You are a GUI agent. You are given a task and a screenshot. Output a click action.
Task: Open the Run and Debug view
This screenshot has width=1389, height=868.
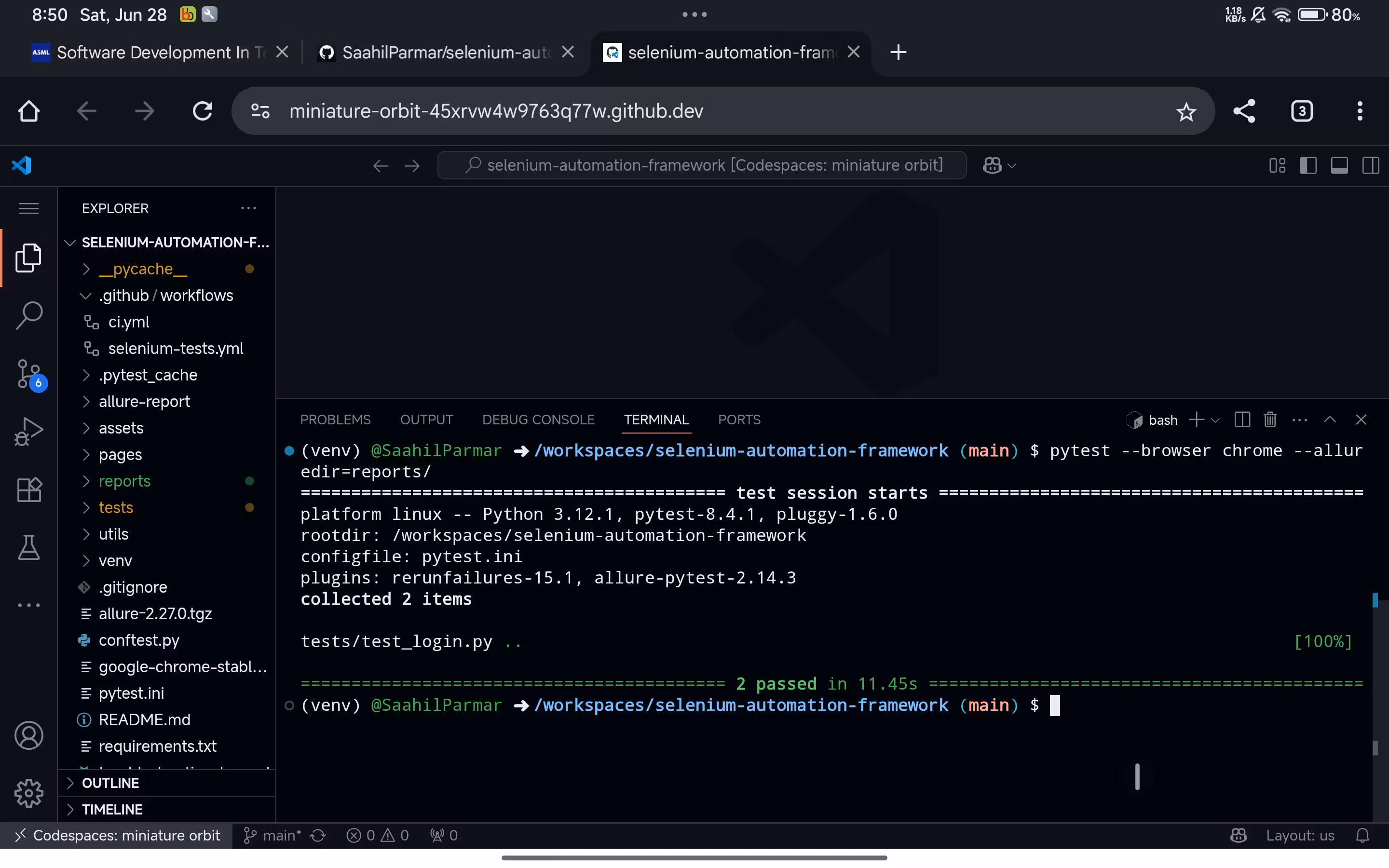(29, 431)
